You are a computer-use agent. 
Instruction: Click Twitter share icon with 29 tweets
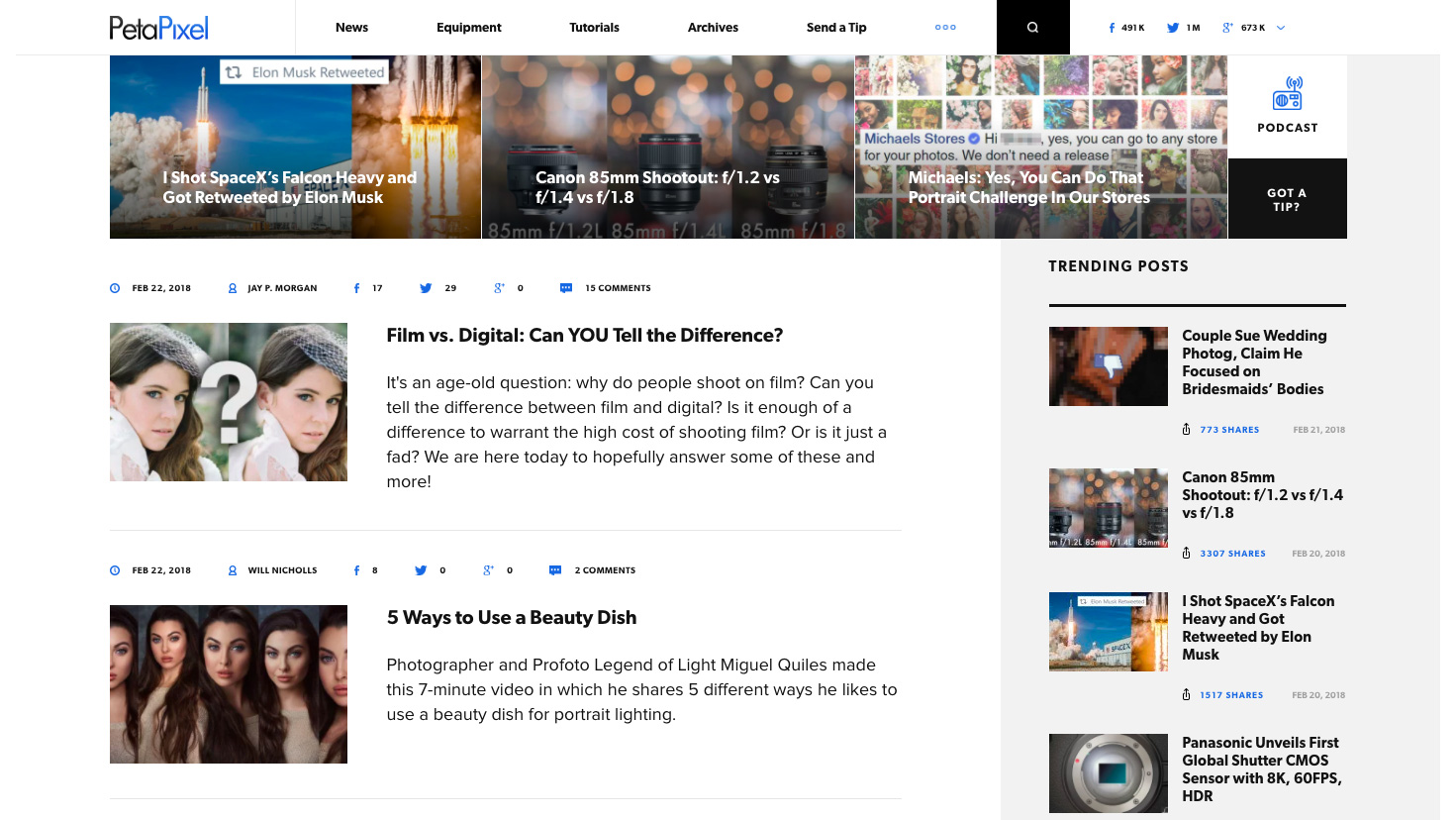[426, 288]
